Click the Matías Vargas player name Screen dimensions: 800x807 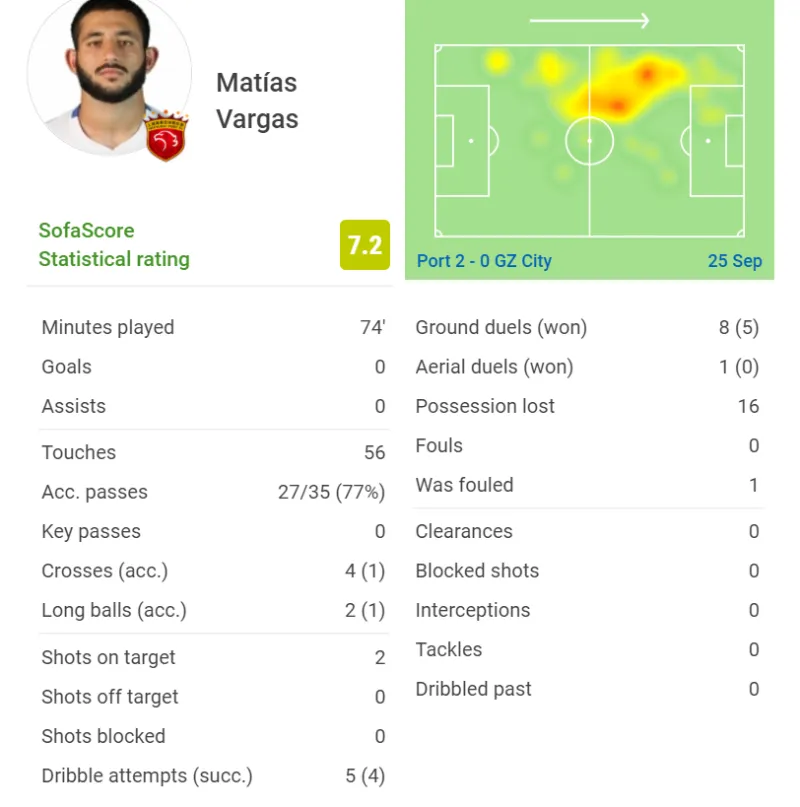tap(257, 100)
